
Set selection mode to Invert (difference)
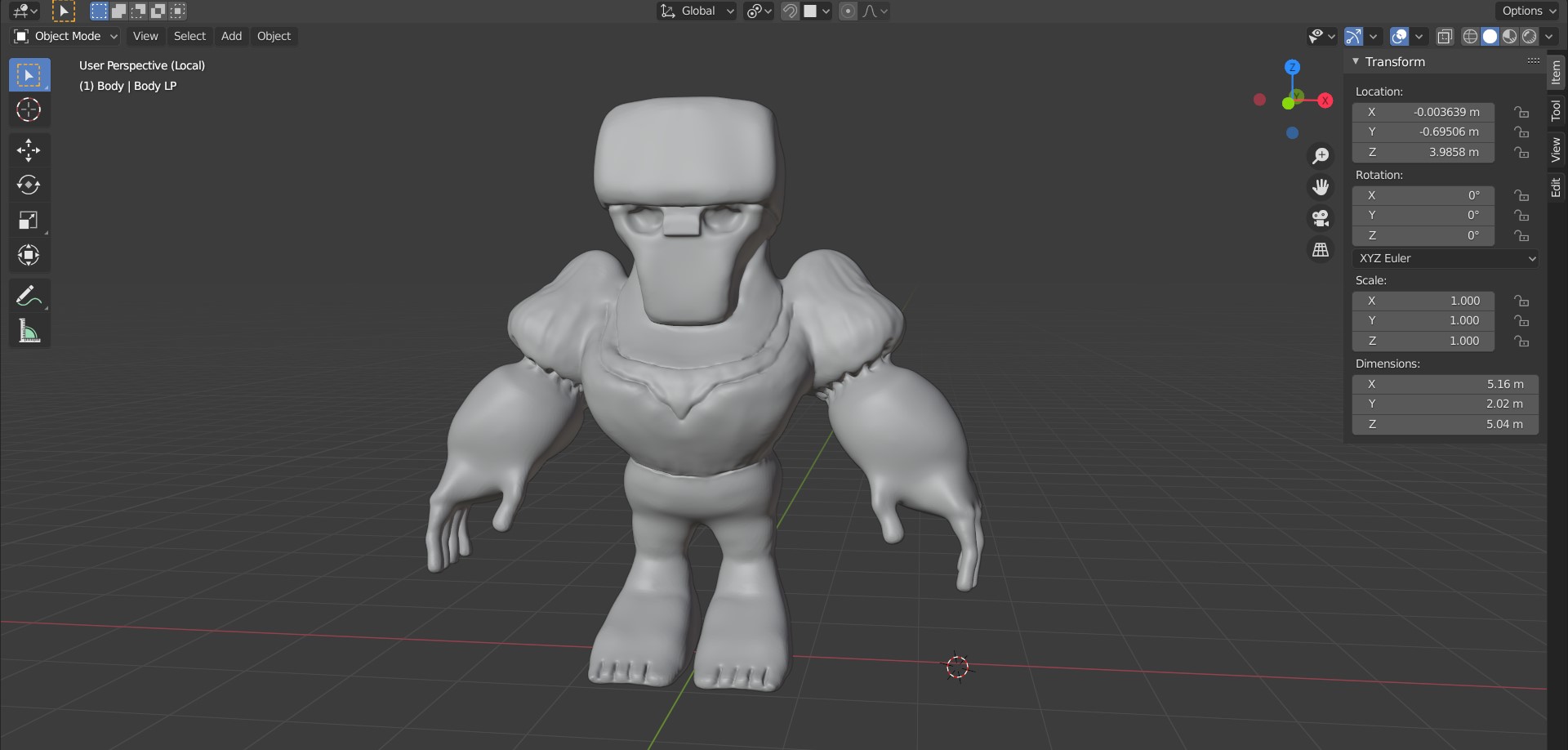pyautogui.click(x=158, y=11)
